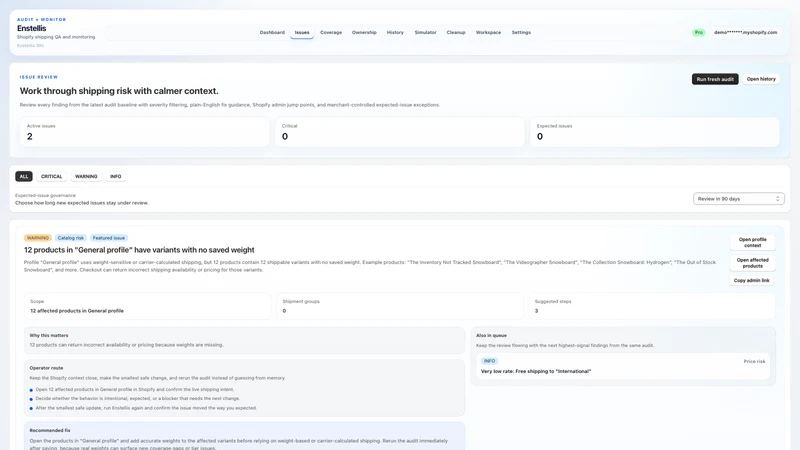The image size is (800, 450).
Task: Click the Expected issues count card
Action: tap(655, 132)
